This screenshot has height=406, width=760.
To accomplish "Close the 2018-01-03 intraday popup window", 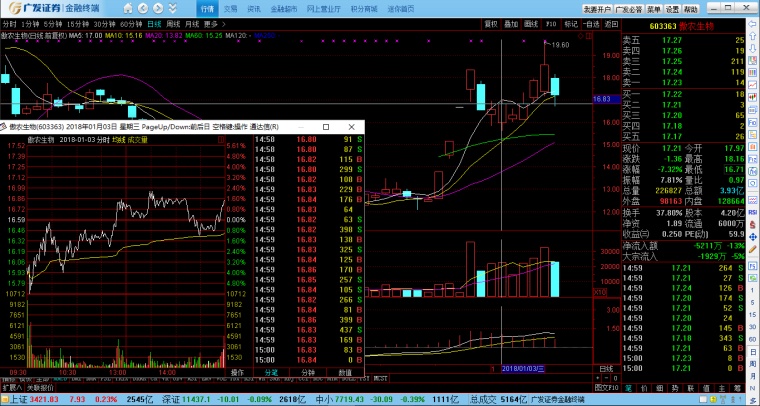I will point(352,127).
